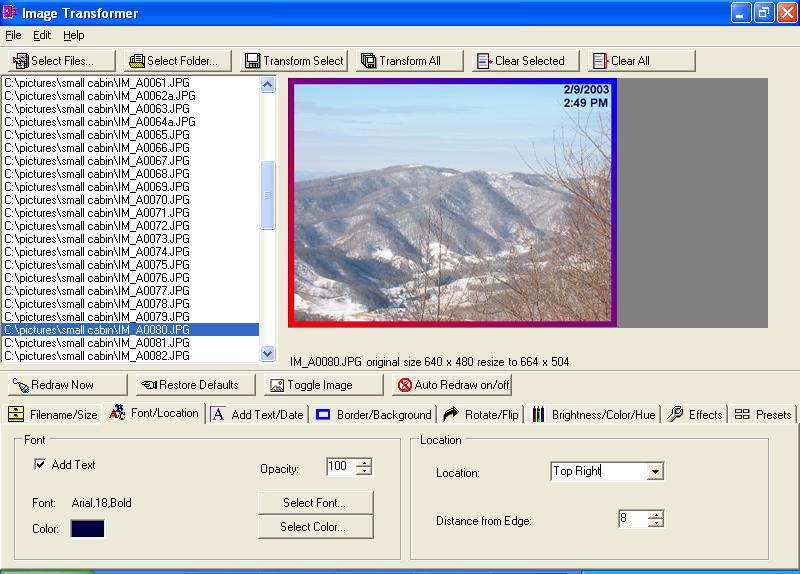This screenshot has width=800, height=574.
Task: Select IM_A0078.JPG in file list
Action: coord(131,304)
